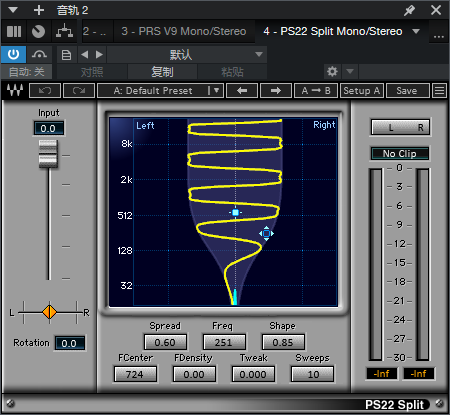Open the A: Default Preset menu

click(160, 91)
